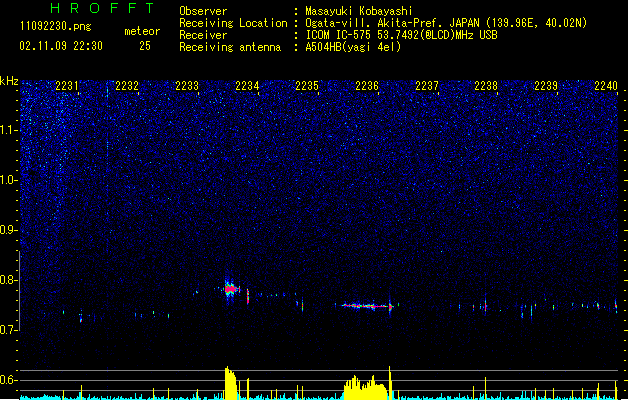Select the receiver value ICOM IC-575 53.7492 MHz USB
The height and width of the screenshot is (400, 629).
point(402,35)
